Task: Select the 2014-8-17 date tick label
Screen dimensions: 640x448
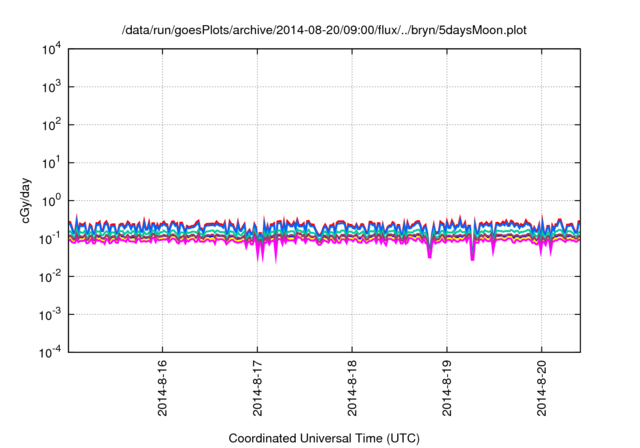Action: [x=257, y=387]
